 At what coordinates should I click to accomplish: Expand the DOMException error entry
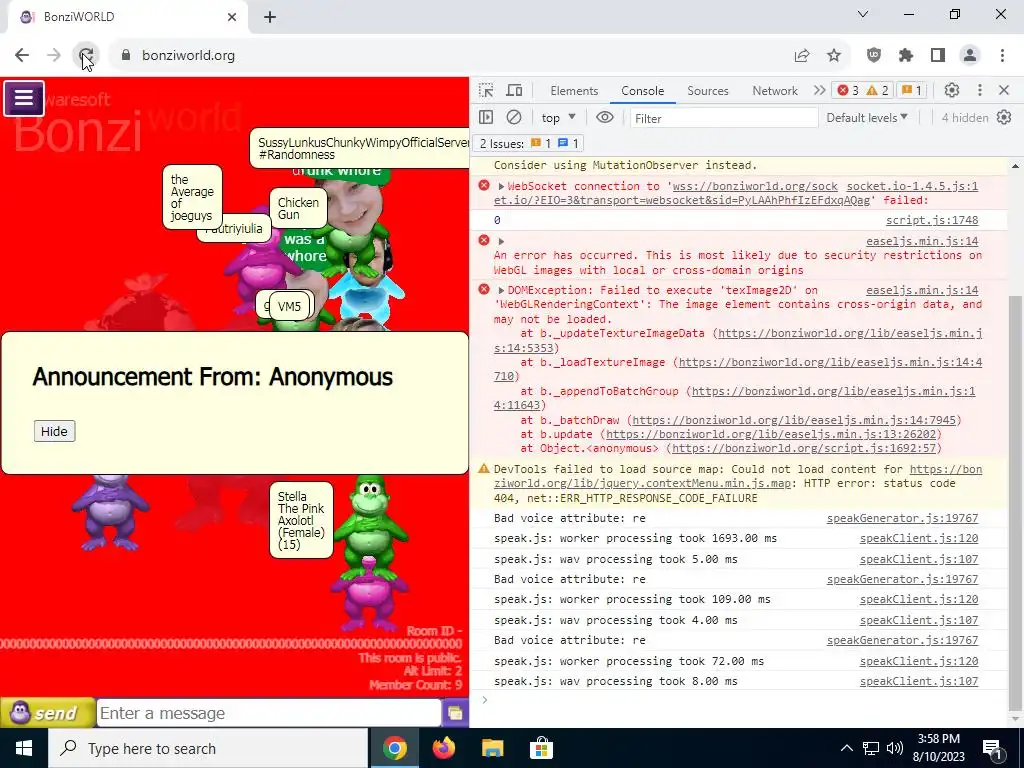pyautogui.click(x=501, y=291)
